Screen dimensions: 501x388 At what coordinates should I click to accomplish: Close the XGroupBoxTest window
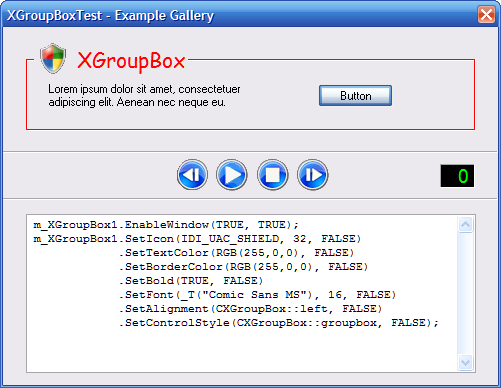(486, 15)
